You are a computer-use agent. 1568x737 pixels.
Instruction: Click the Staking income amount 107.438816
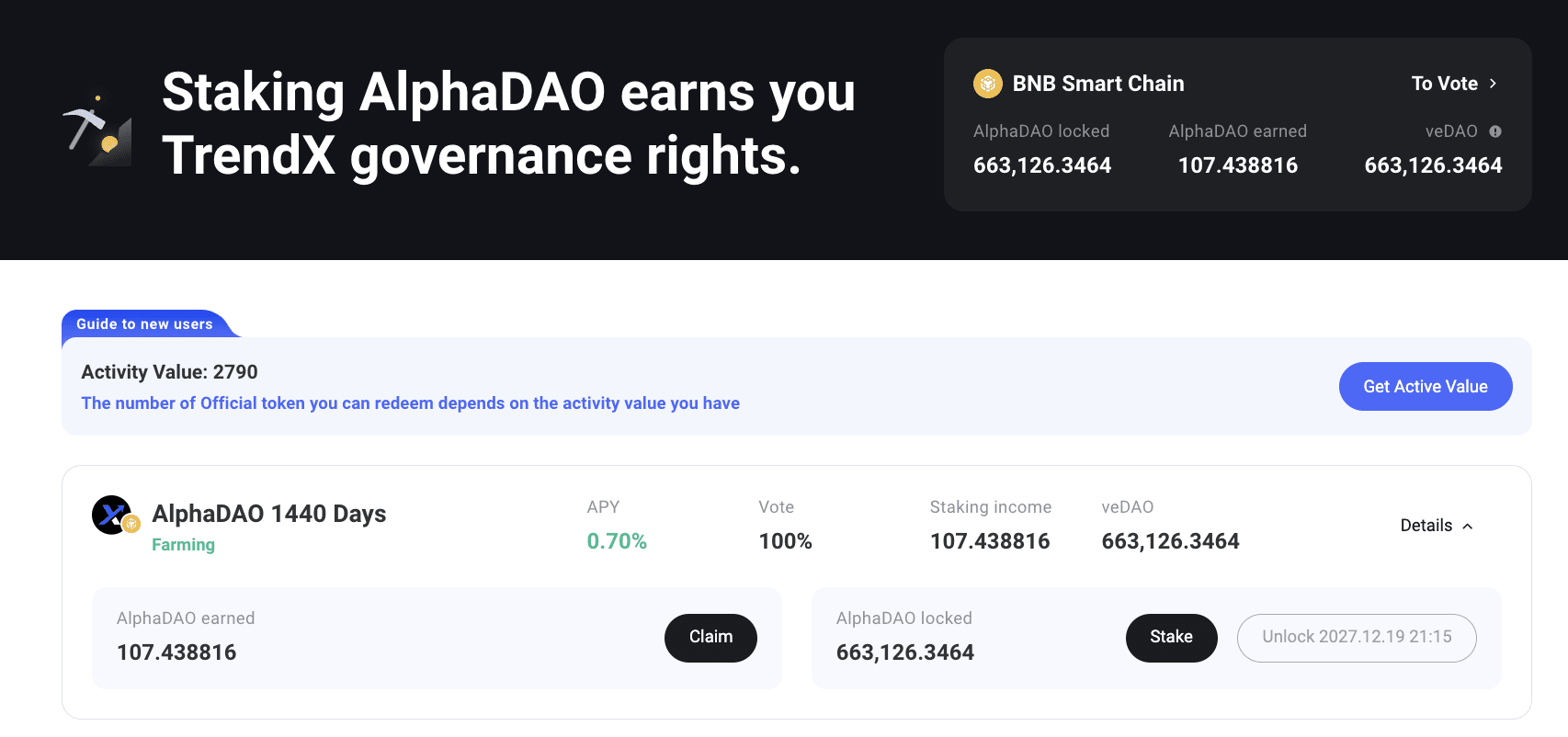[x=990, y=541]
